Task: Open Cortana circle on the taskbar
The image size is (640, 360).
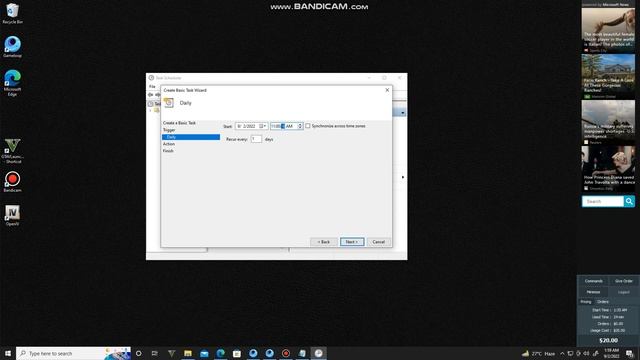Action: (138, 353)
